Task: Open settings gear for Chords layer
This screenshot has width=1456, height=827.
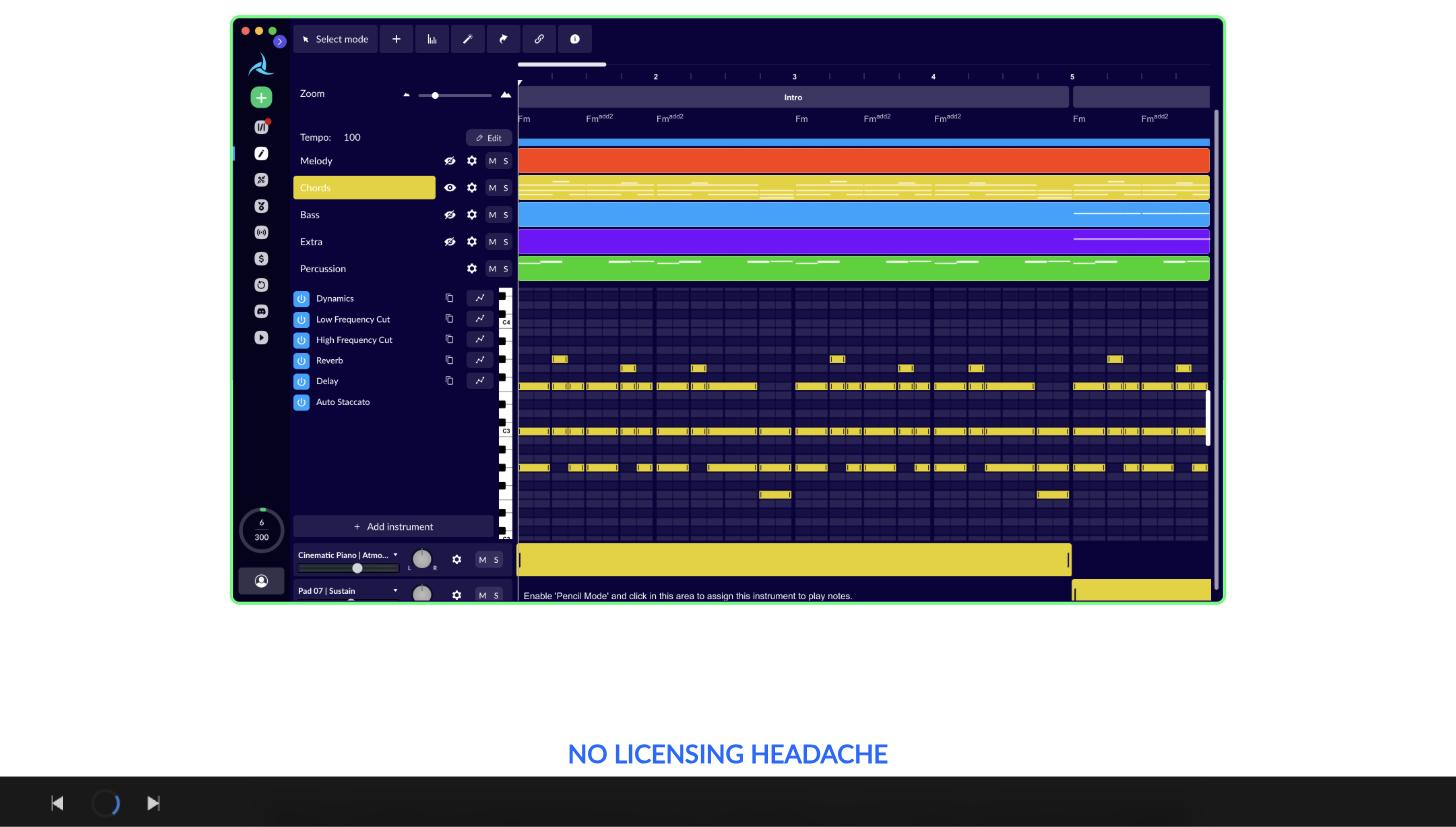Action: [472, 188]
